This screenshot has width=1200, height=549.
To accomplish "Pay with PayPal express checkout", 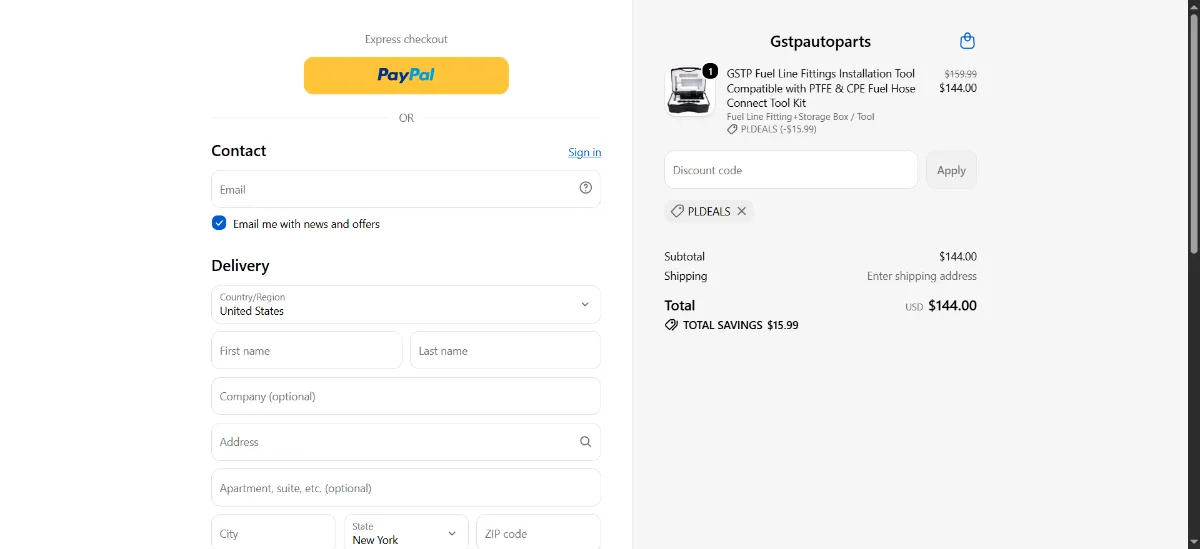I will [406, 75].
